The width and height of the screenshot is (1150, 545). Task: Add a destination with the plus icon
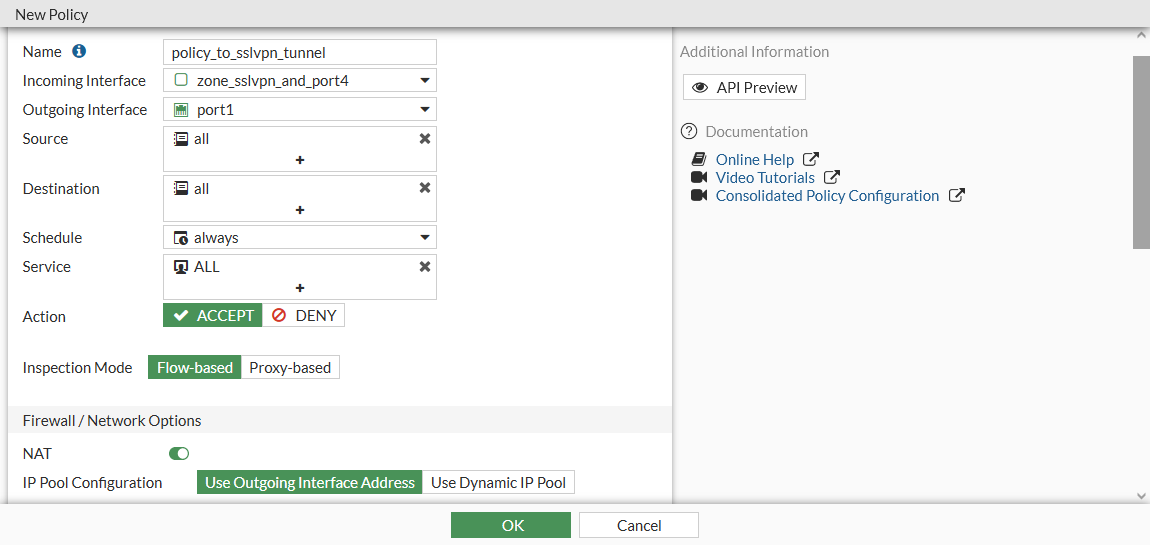tap(300, 210)
